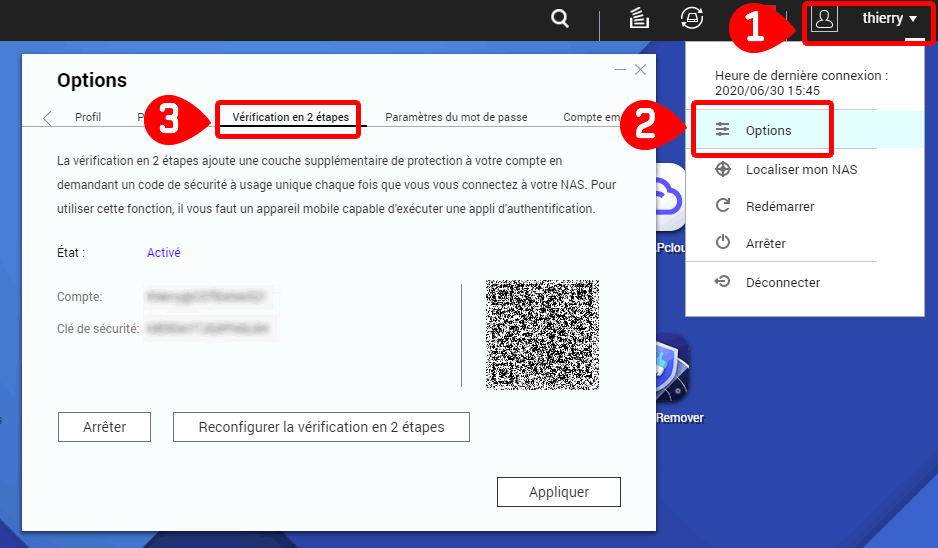Click the power icon next to Arrêter in menu
Image resolution: width=938 pixels, height=548 pixels.
pyautogui.click(x=723, y=243)
